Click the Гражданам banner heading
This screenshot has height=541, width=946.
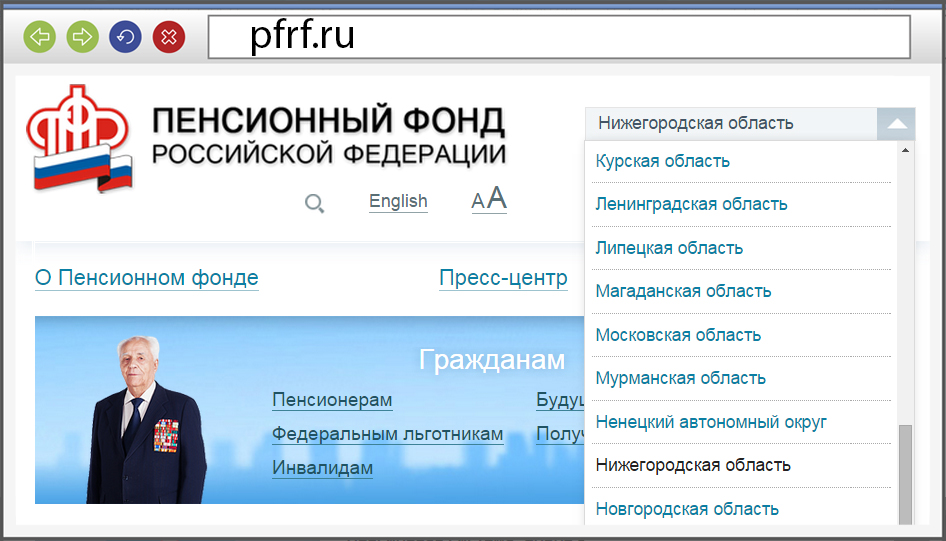[492, 360]
